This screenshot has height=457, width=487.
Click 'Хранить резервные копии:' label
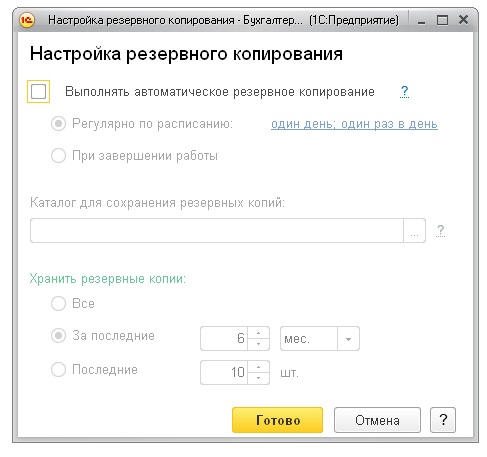108,279
